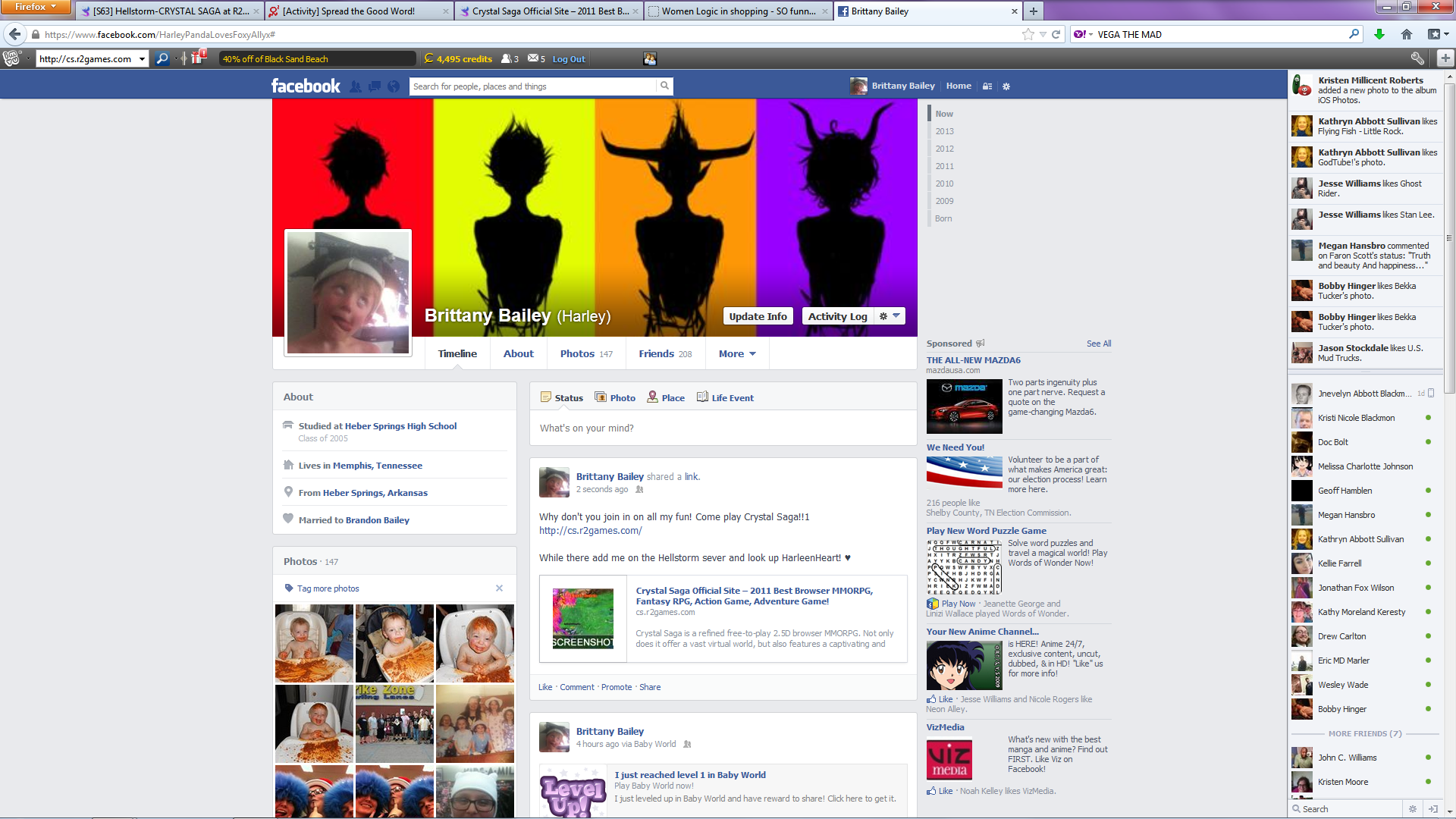Bookmark page with the star icon
This screenshot has width=1456, height=819.
[1028, 34]
